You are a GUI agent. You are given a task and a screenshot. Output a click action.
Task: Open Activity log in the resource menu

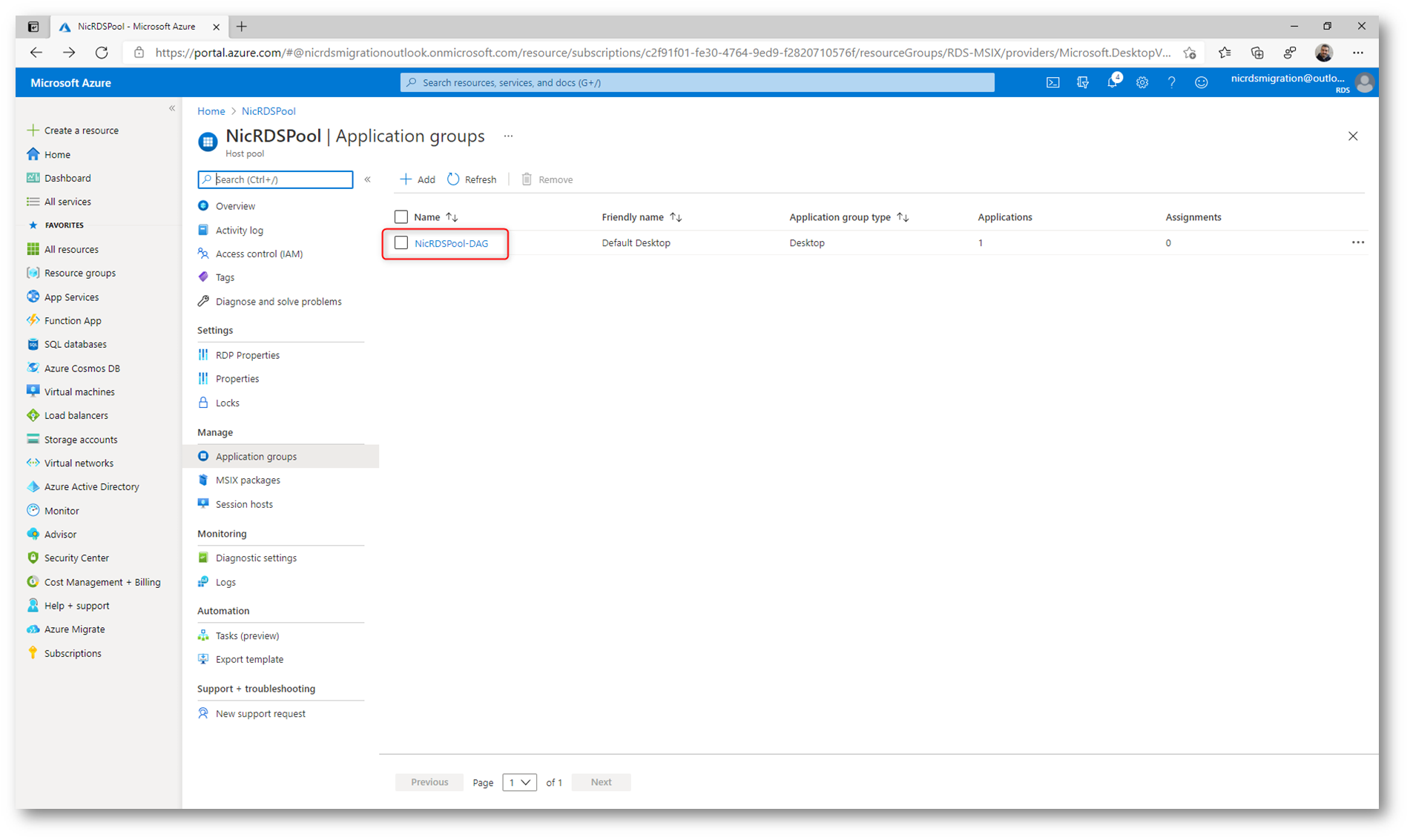click(x=240, y=231)
